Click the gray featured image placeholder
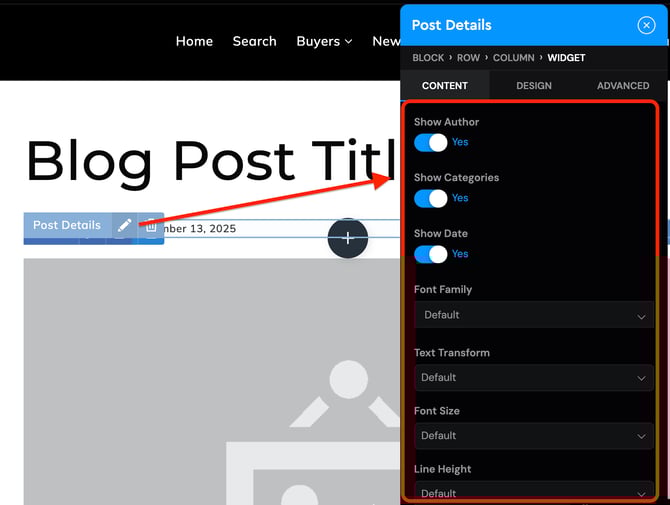Viewport: 670px width, 505px height. tap(200, 380)
